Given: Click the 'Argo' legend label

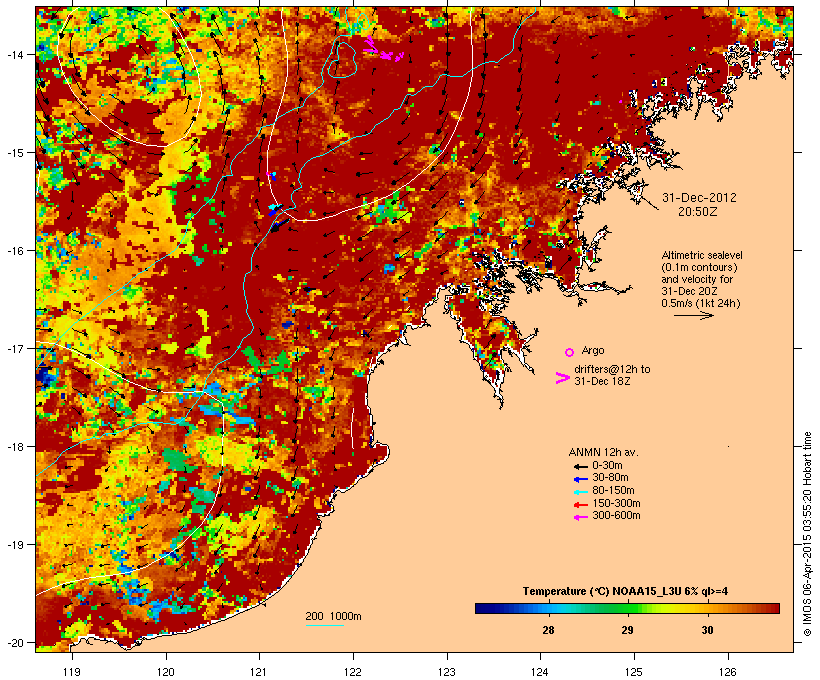Looking at the screenshot, I should pyautogui.click(x=593, y=350).
